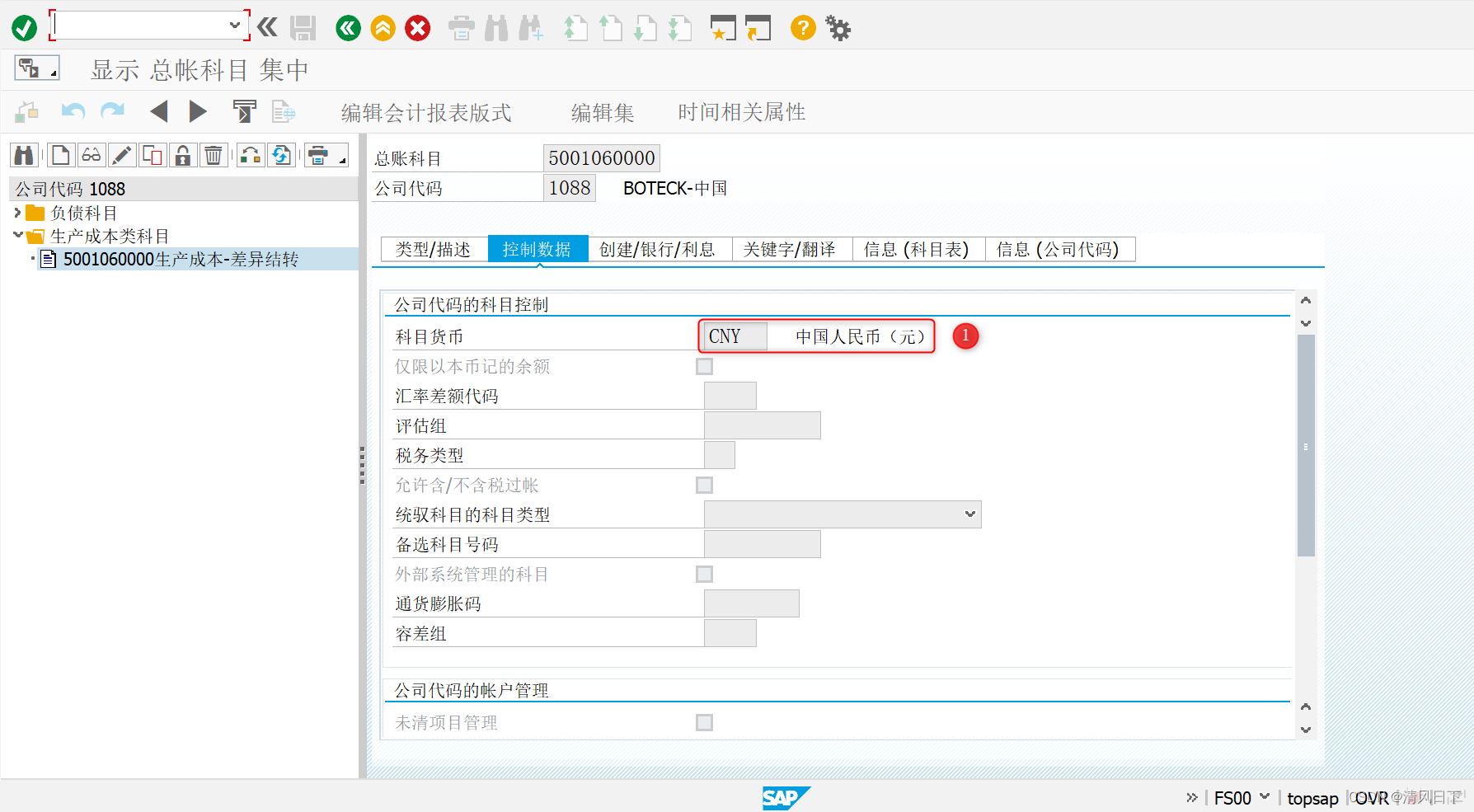Find a G/L account using the binoculars icon
This screenshot has width=1474, height=812.
pos(24,155)
